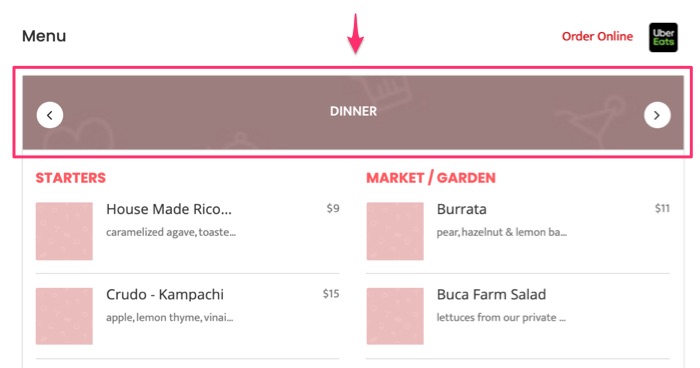The height and width of the screenshot is (368, 700).
Task: Select the Buca Farm Salad title
Action: click(491, 294)
